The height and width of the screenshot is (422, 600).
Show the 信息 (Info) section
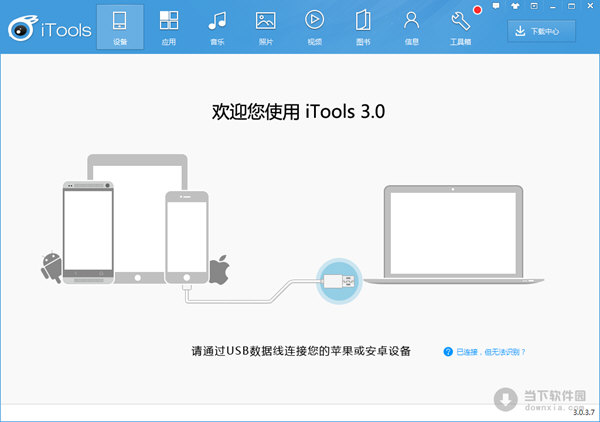click(x=411, y=27)
